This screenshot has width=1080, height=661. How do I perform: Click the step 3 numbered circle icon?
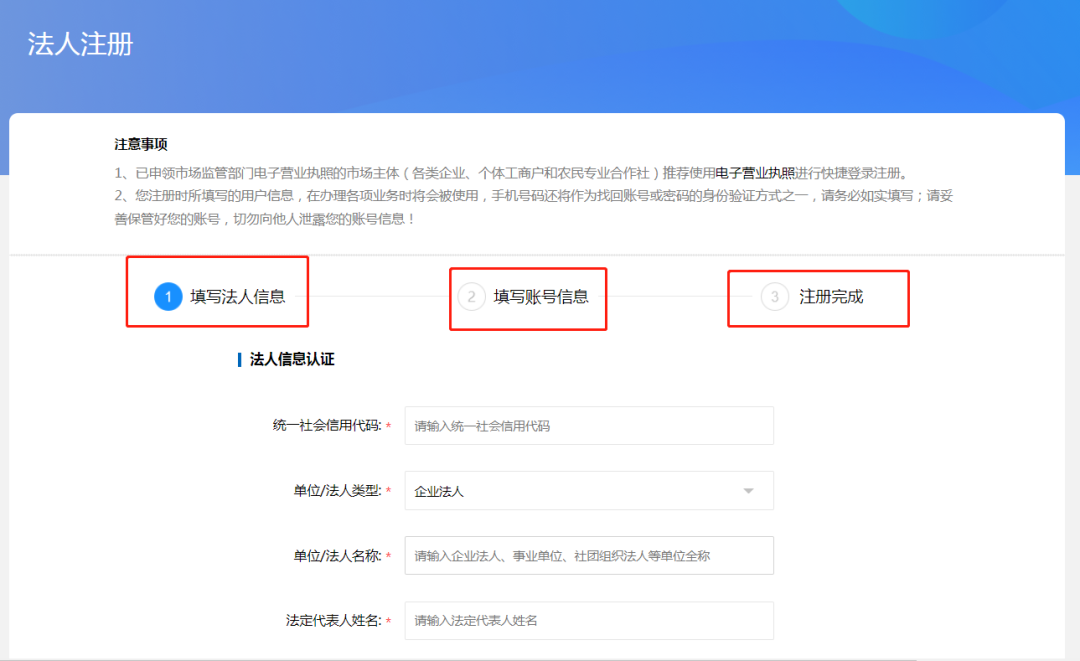775,297
